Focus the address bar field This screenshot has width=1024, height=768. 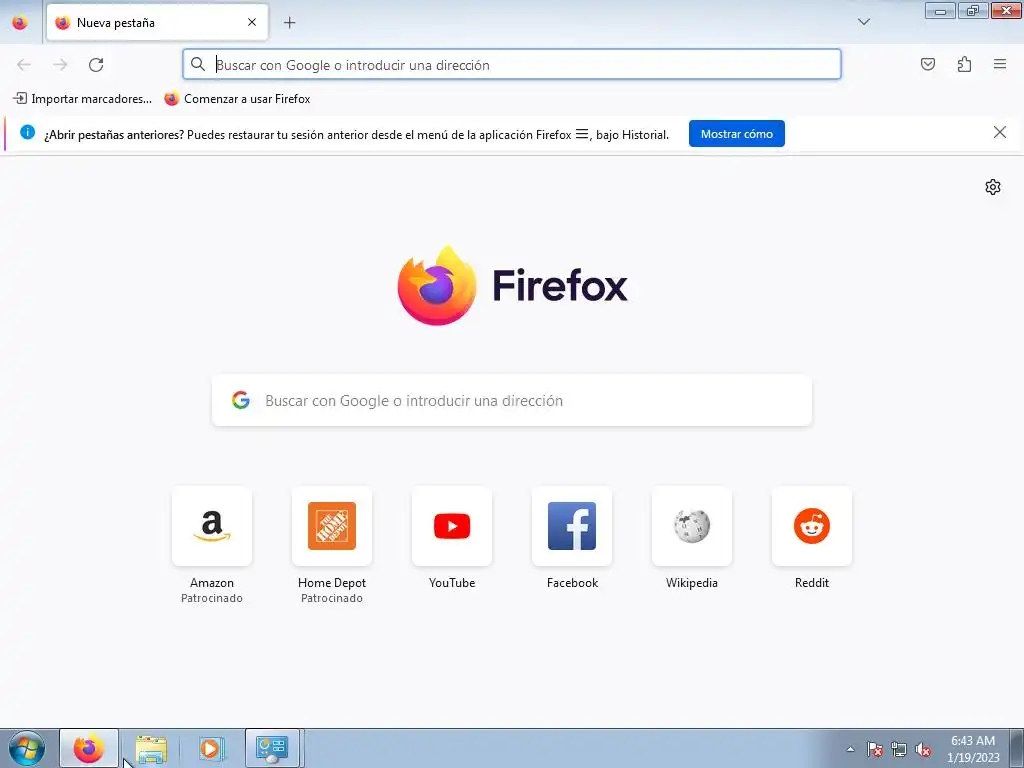point(511,65)
